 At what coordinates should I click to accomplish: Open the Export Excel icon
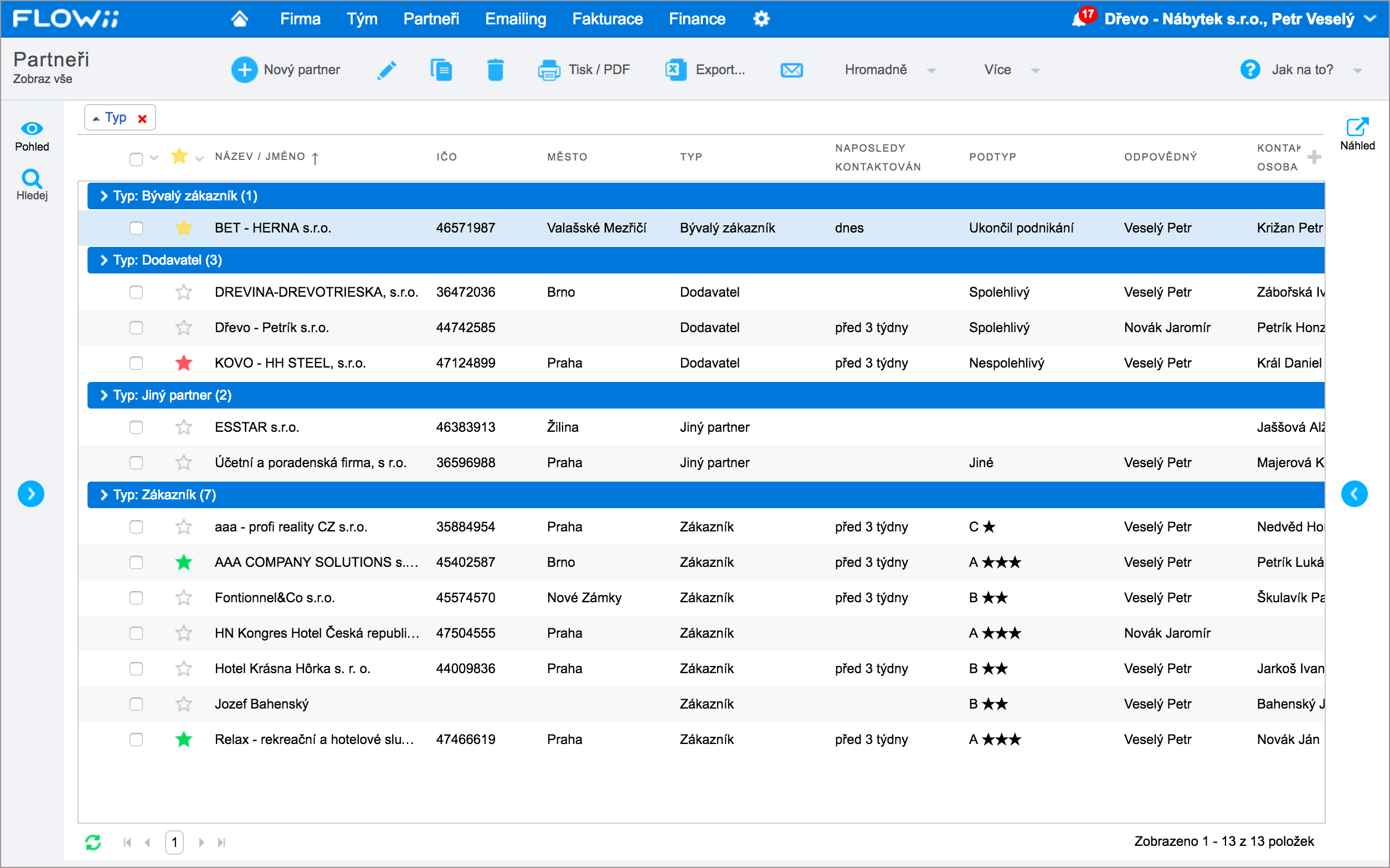point(676,69)
